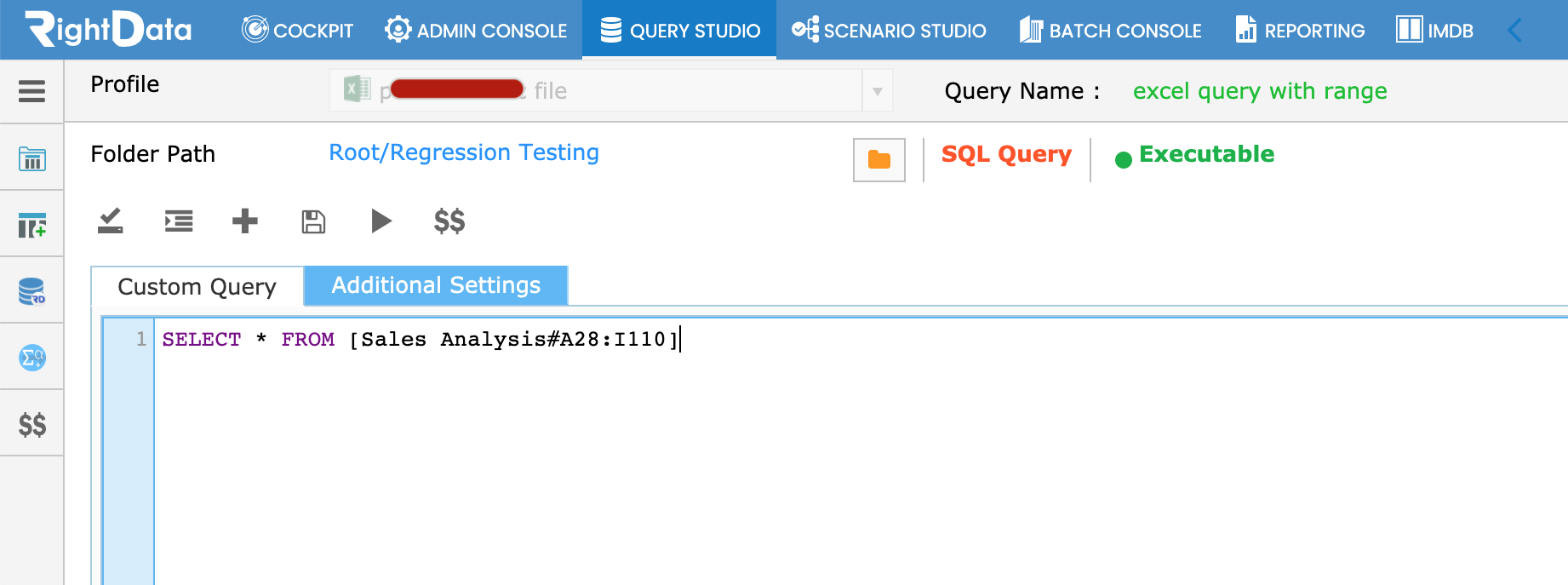Click line number 1 in the editor gutter
This screenshot has height=585, width=1568.
(x=141, y=339)
